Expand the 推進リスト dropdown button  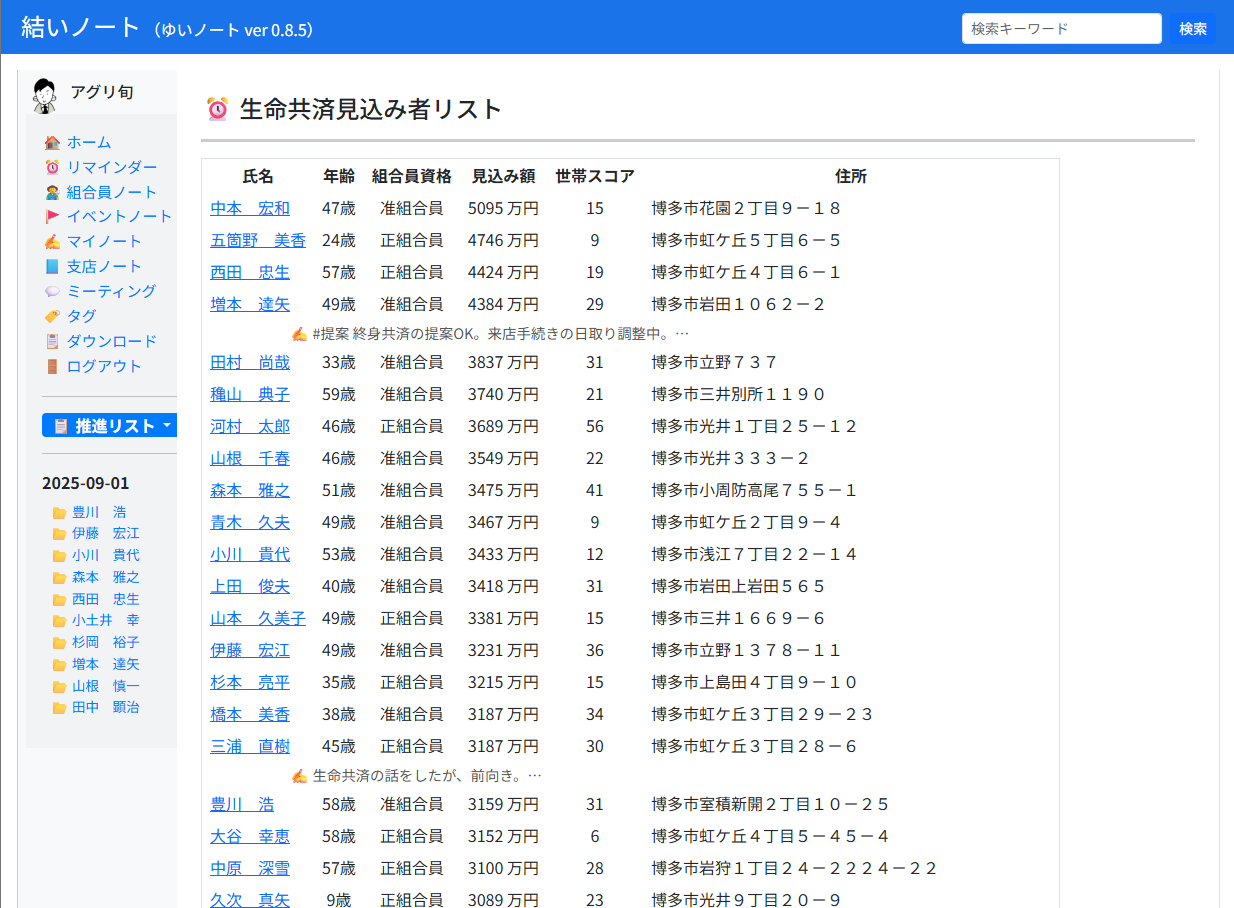click(x=108, y=425)
